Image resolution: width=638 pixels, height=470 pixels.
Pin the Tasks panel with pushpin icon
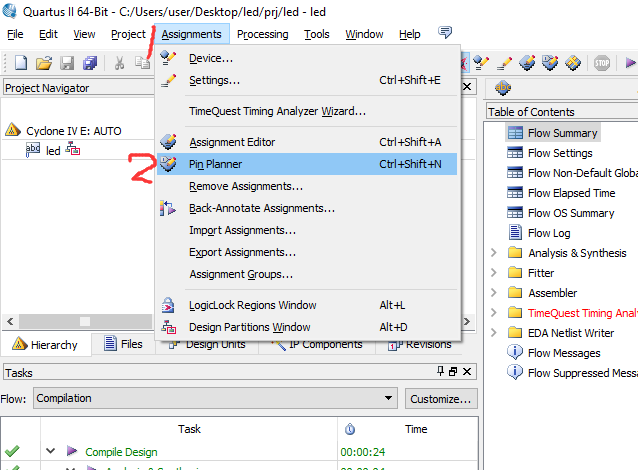pyautogui.click(x=440, y=371)
